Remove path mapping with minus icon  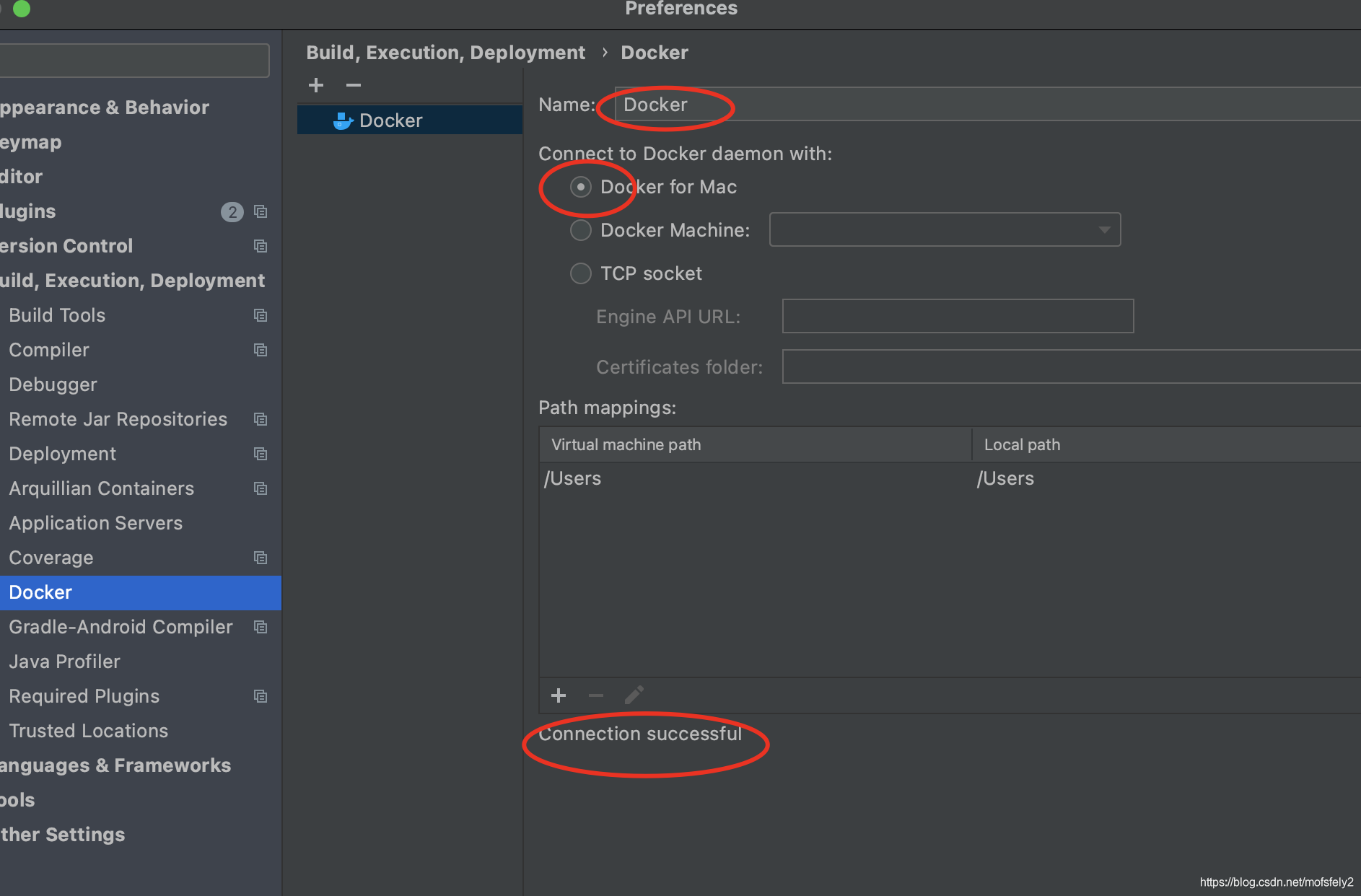(596, 695)
